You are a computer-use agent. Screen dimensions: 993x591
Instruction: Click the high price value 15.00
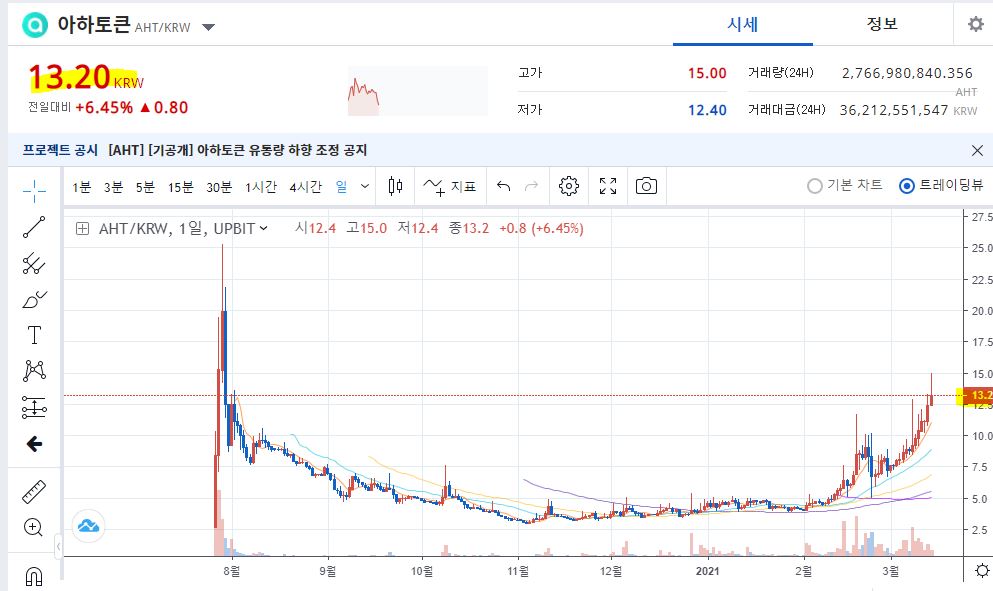[707, 73]
